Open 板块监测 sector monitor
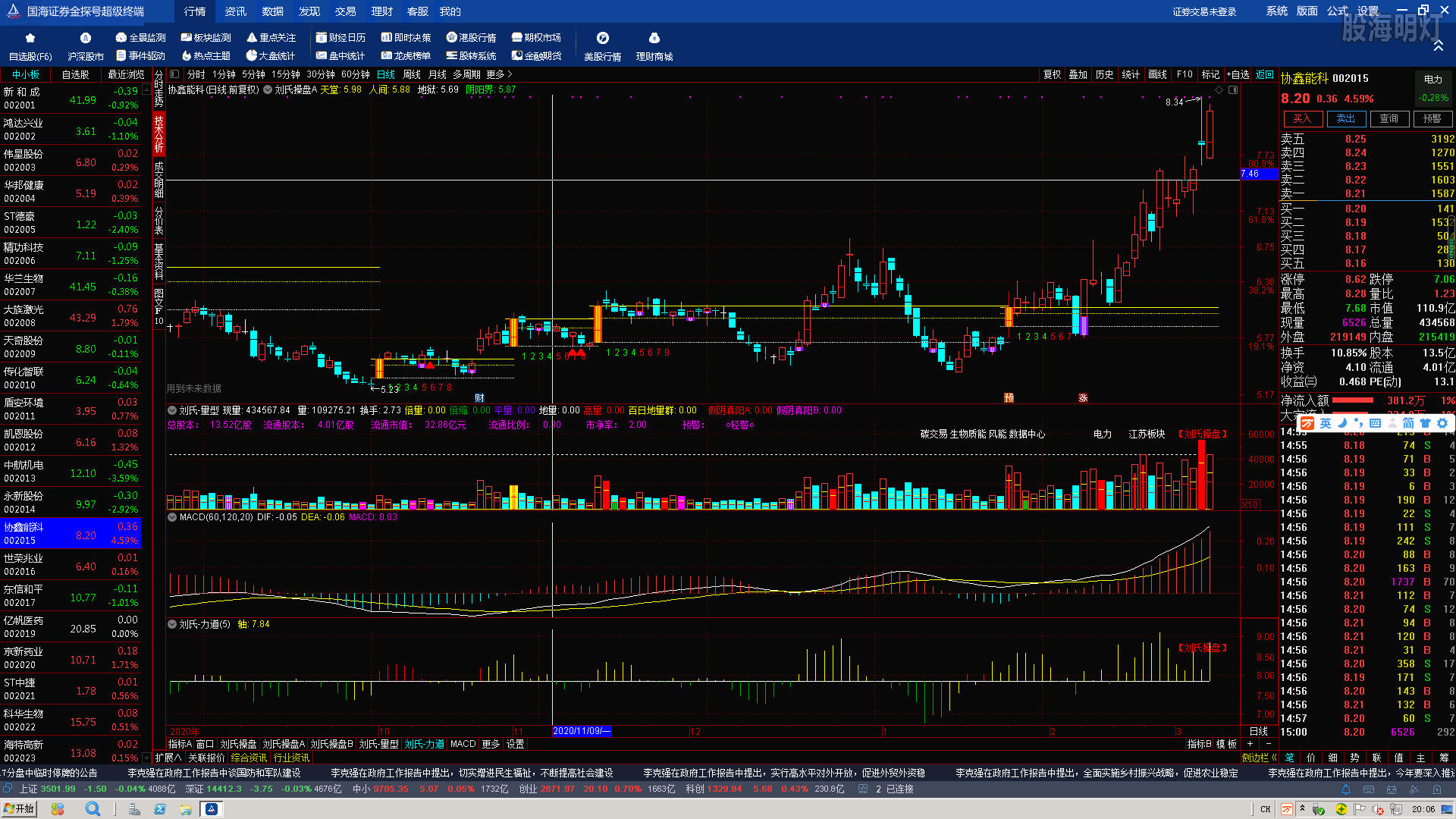 tap(206, 37)
